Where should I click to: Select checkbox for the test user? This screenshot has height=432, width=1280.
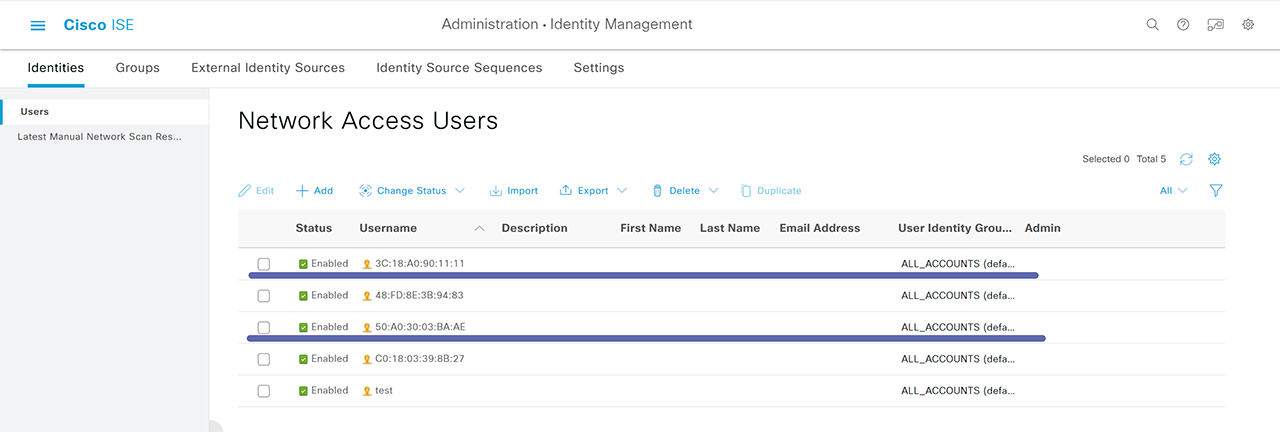(x=264, y=391)
